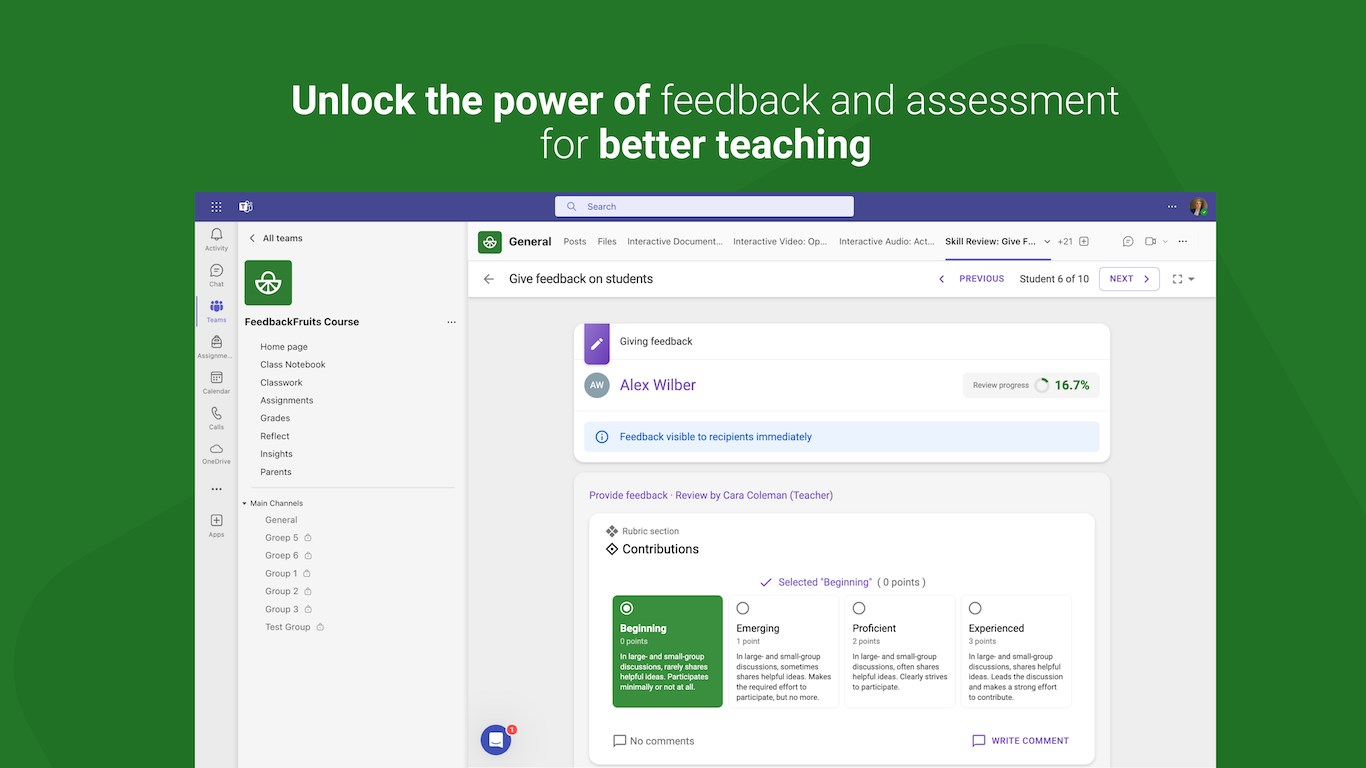Open the Reflect page

click(275, 436)
